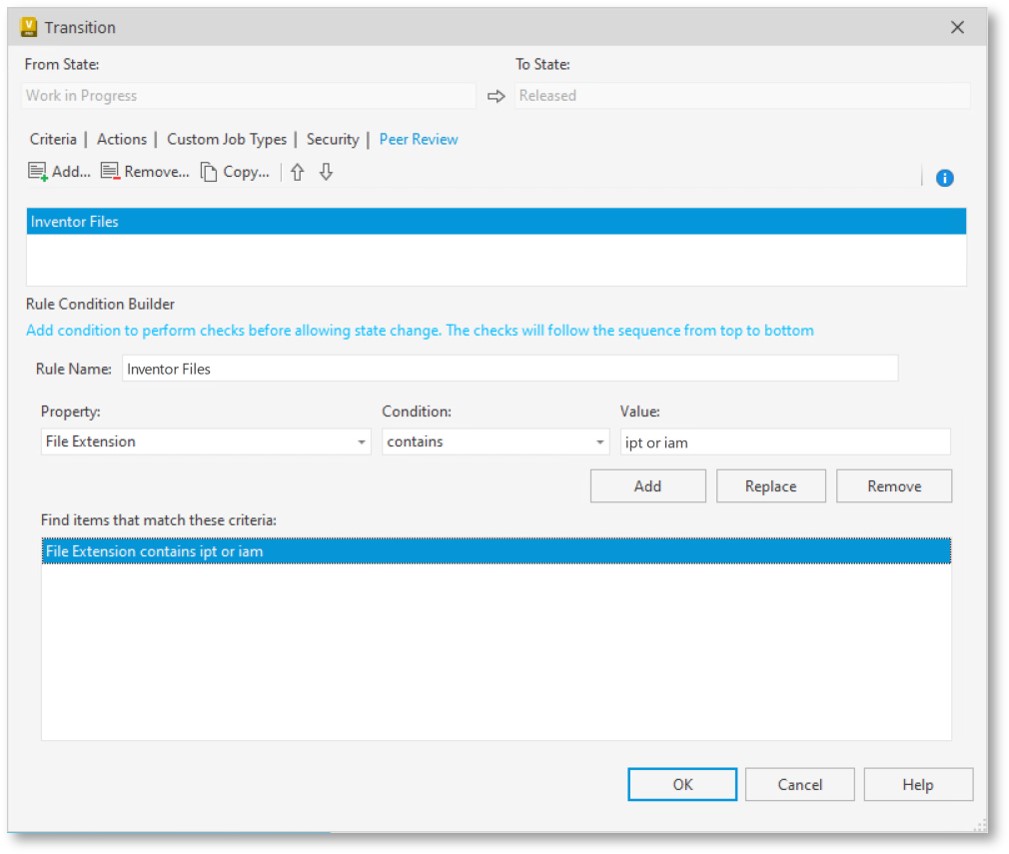Open the Condition dropdown showing contains

pos(495,441)
